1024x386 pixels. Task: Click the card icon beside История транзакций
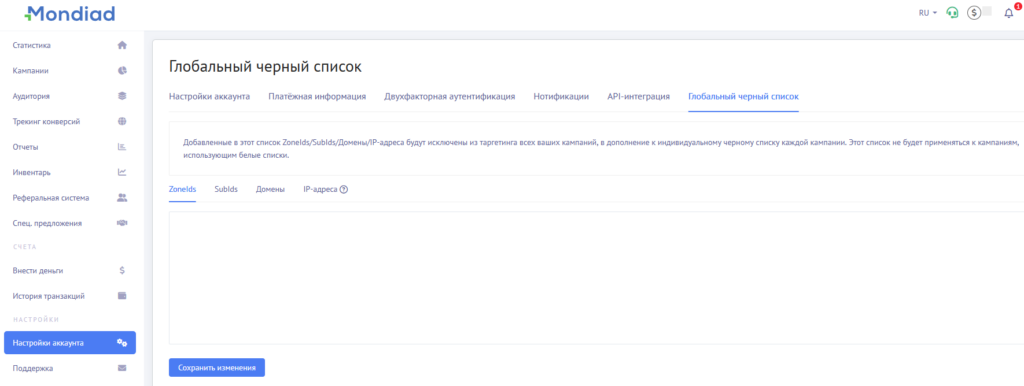pos(121,296)
